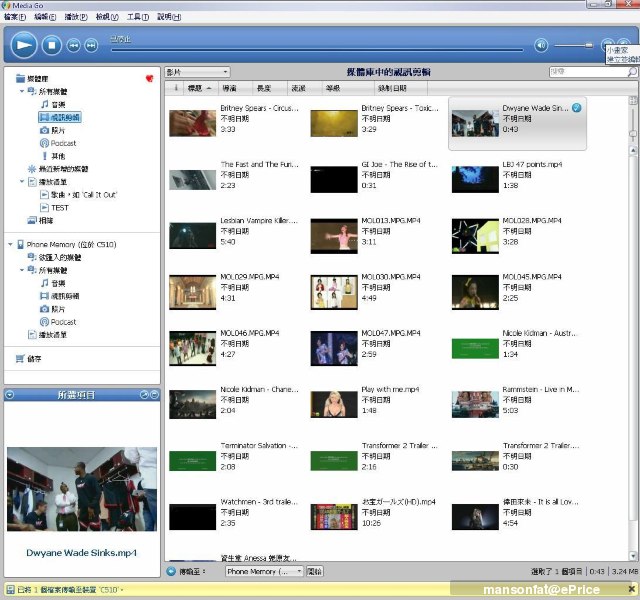
Task: Open the store with shopping cart icon
Action: click(28, 359)
